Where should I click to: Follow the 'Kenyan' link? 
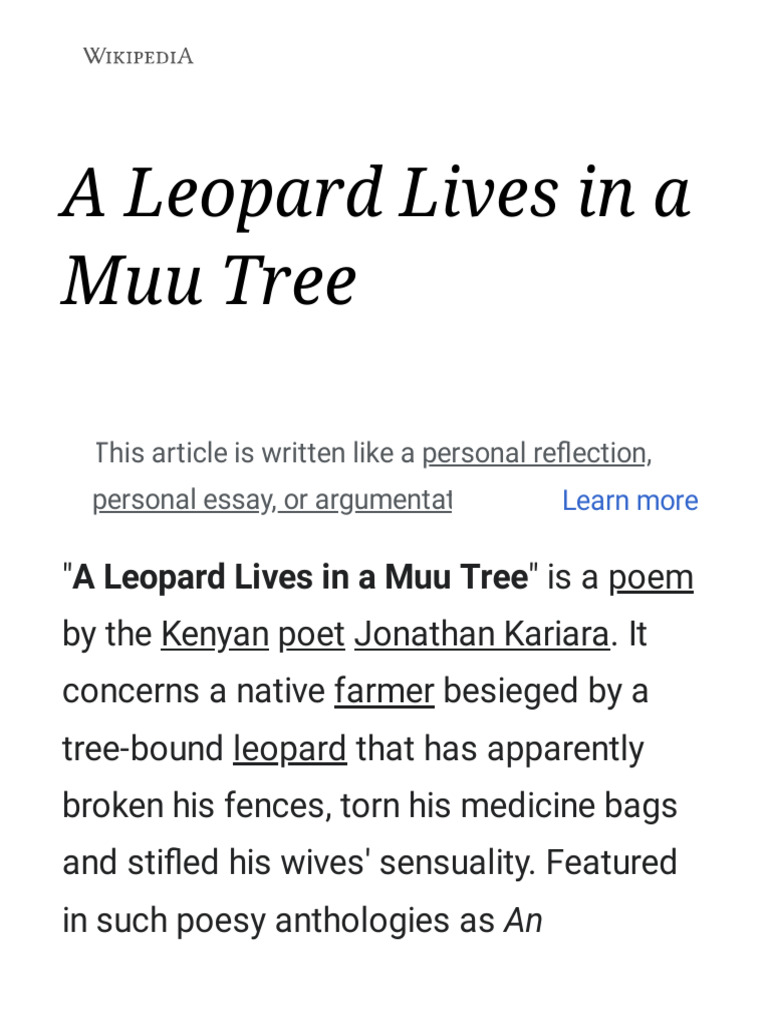pyautogui.click(x=215, y=634)
